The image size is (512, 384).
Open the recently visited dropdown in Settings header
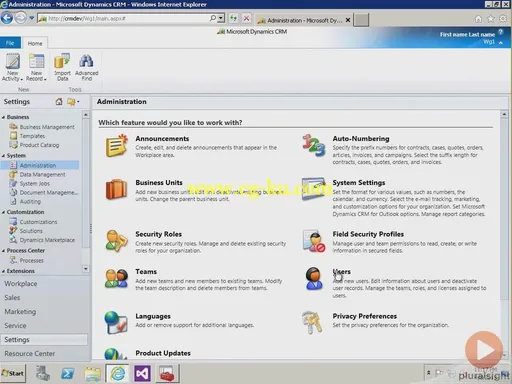coord(73,102)
